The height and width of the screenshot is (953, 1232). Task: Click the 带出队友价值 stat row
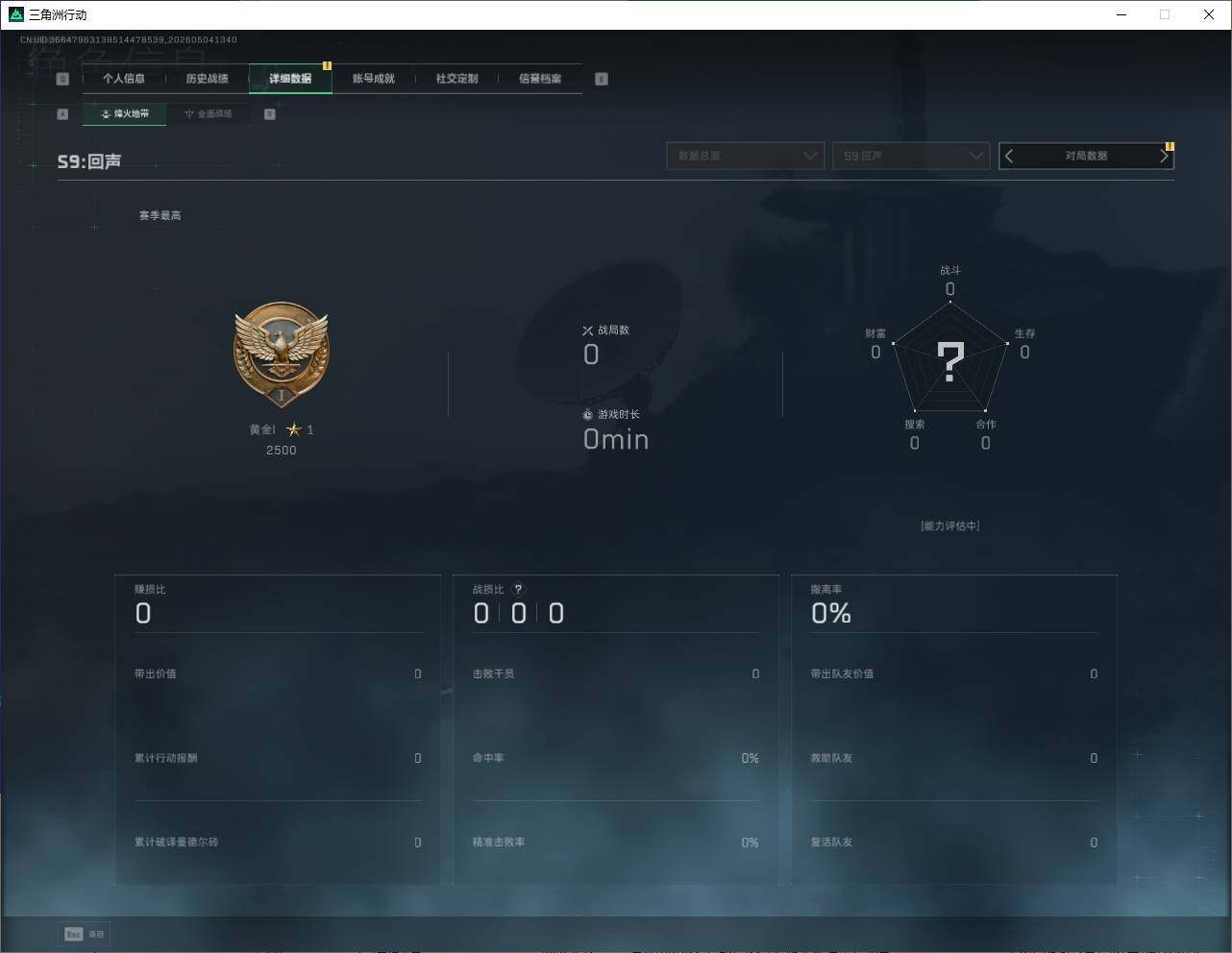pos(954,674)
